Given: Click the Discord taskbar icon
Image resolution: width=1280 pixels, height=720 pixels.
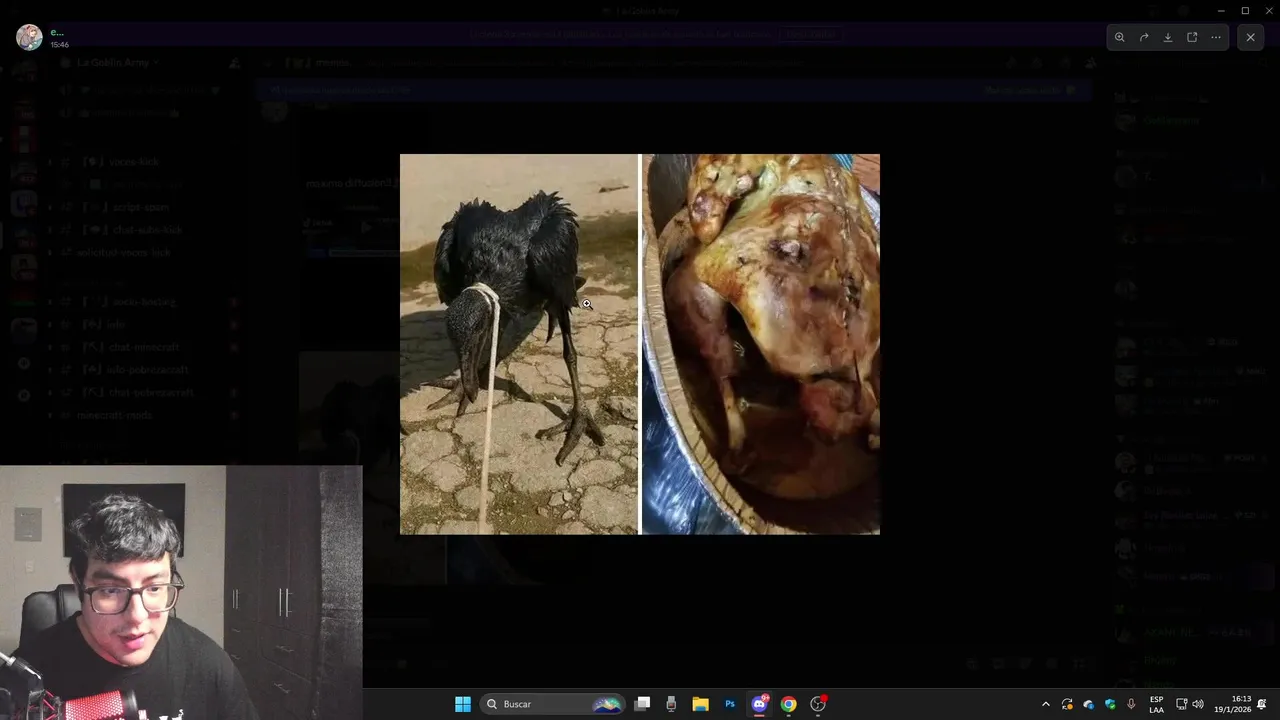Looking at the screenshot, I should click(759, 704).
